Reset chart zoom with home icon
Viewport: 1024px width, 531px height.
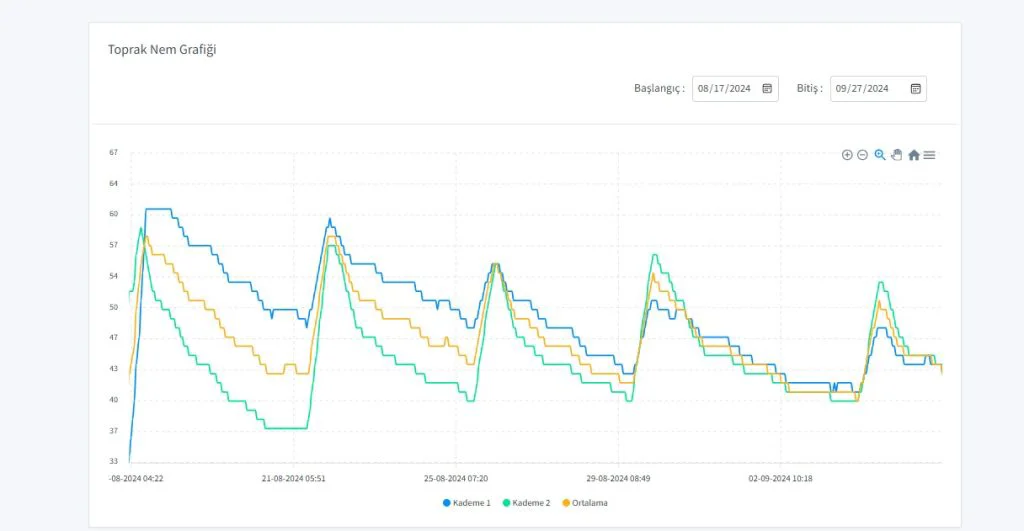(x=913, y=155)
